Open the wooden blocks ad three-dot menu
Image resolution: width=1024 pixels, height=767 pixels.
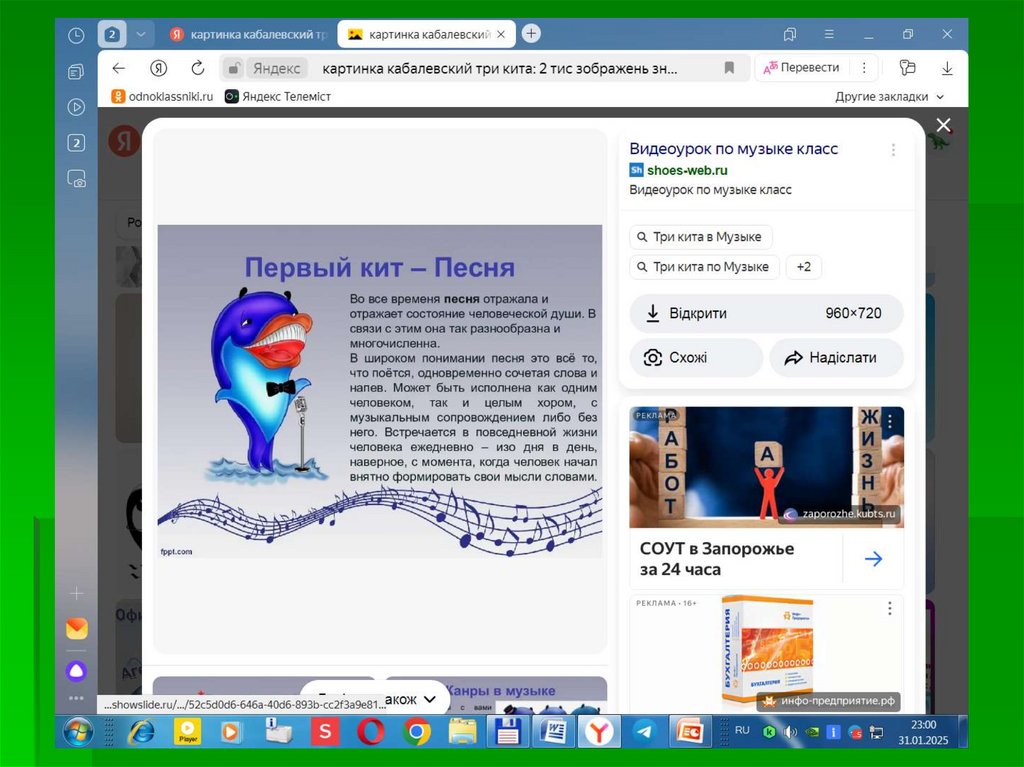point(889,422)
